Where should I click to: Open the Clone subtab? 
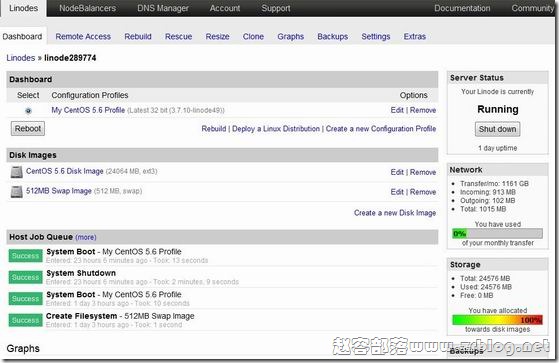click(x=253, y=36)
